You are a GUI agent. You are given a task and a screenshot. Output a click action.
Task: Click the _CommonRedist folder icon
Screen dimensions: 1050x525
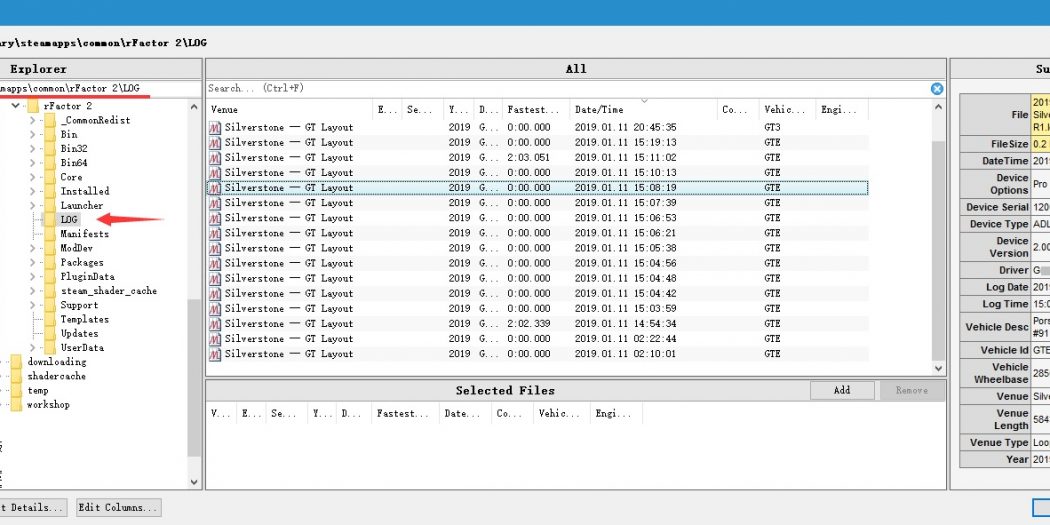point(50,120)
